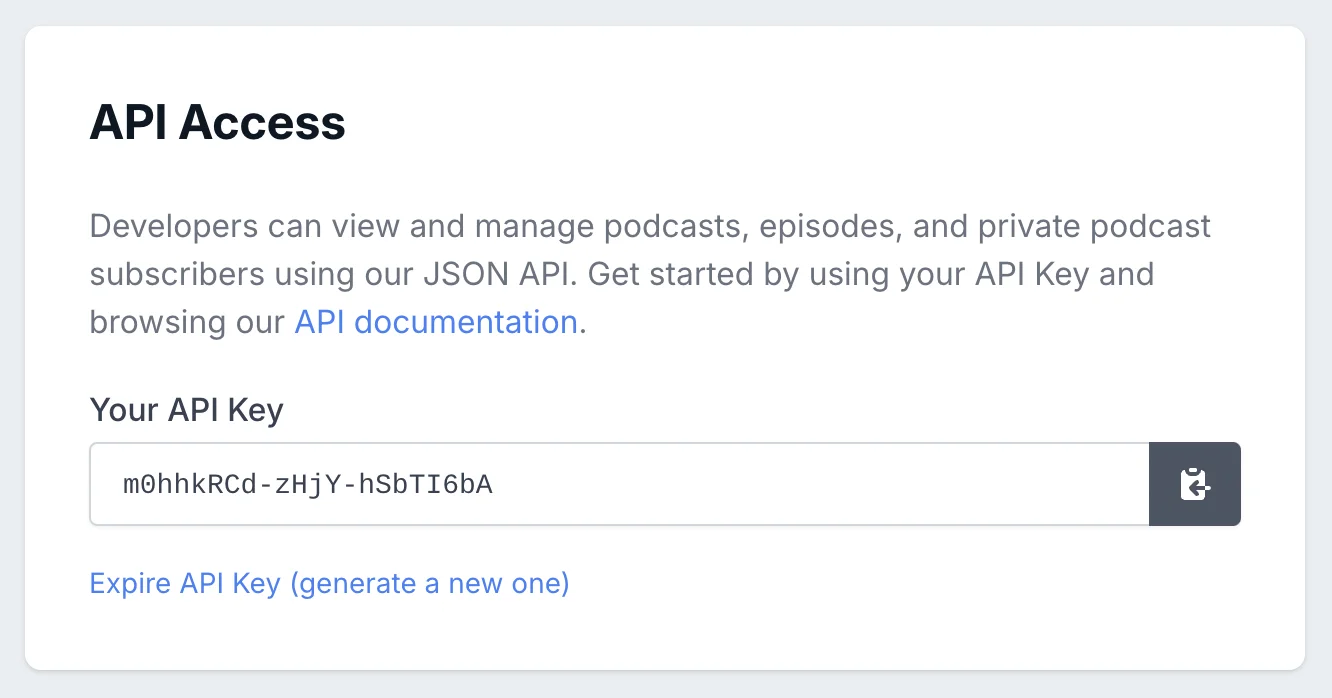
Task: Open the API documentation link
Action: (x=436, y=322)
